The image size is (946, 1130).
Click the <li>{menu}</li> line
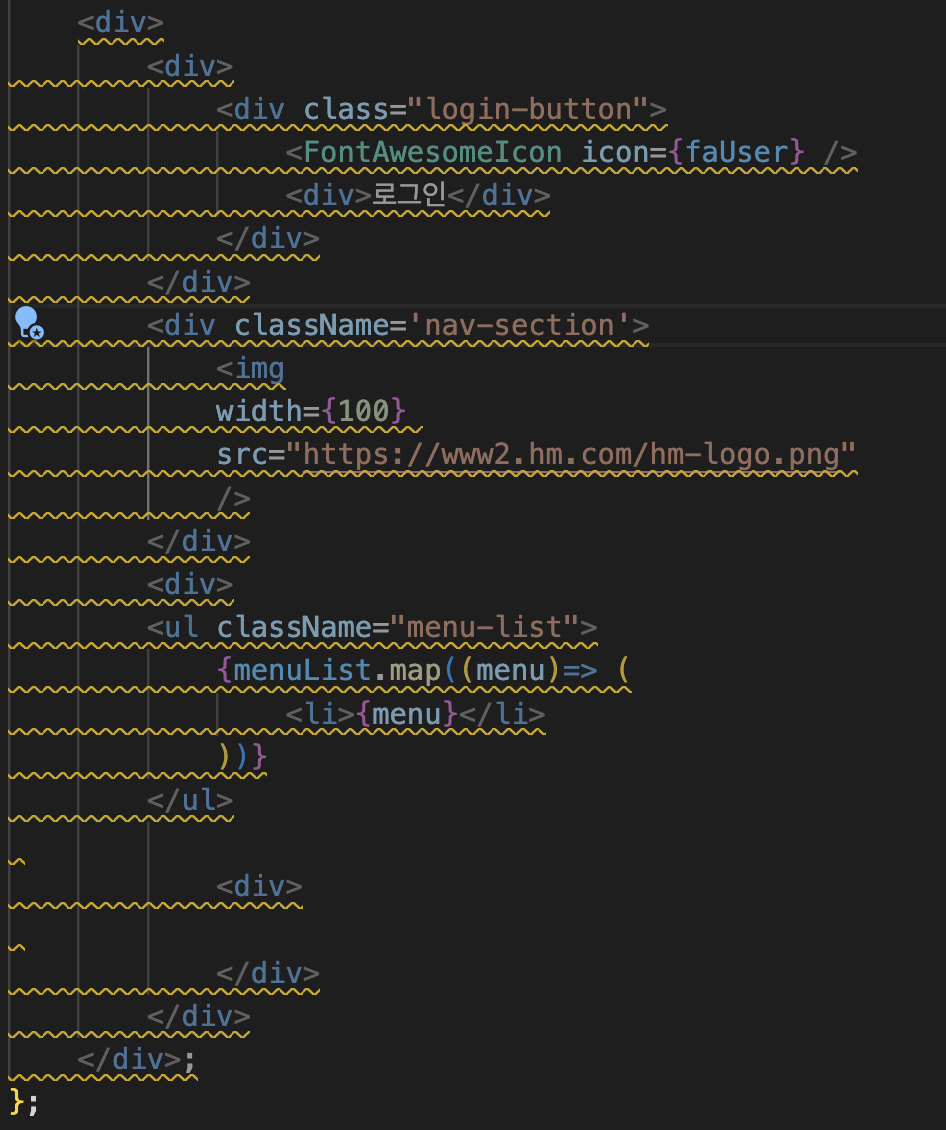pyautogui.click(x=416, y=714)
